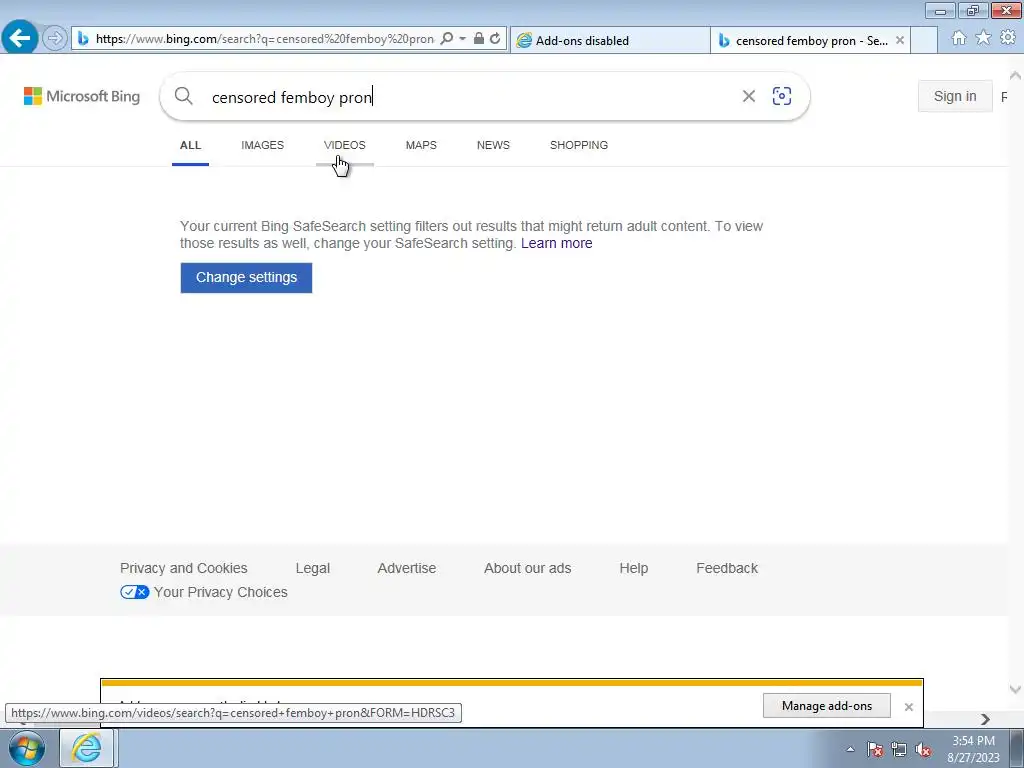Open Favorites with the star icon

pos(983,38)
